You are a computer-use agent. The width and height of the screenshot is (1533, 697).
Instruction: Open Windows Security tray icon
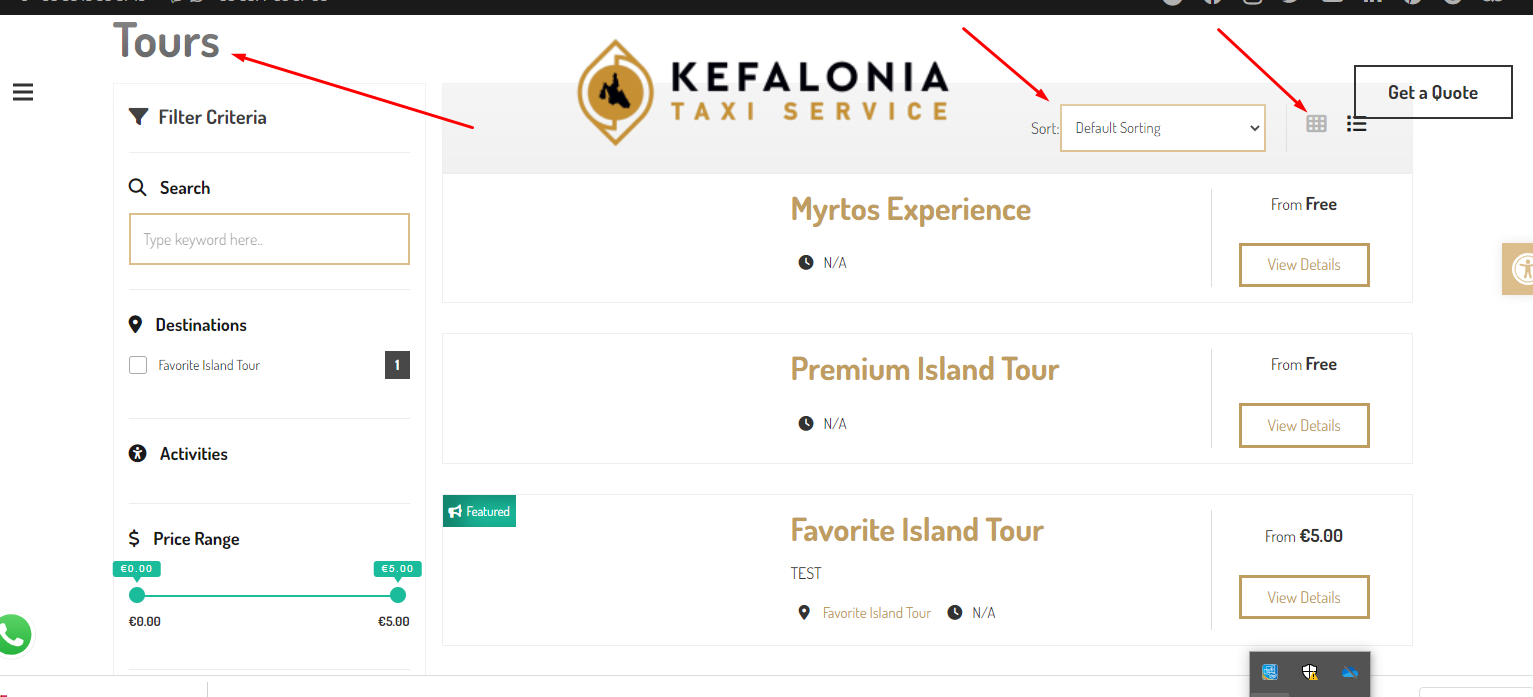1310,672
